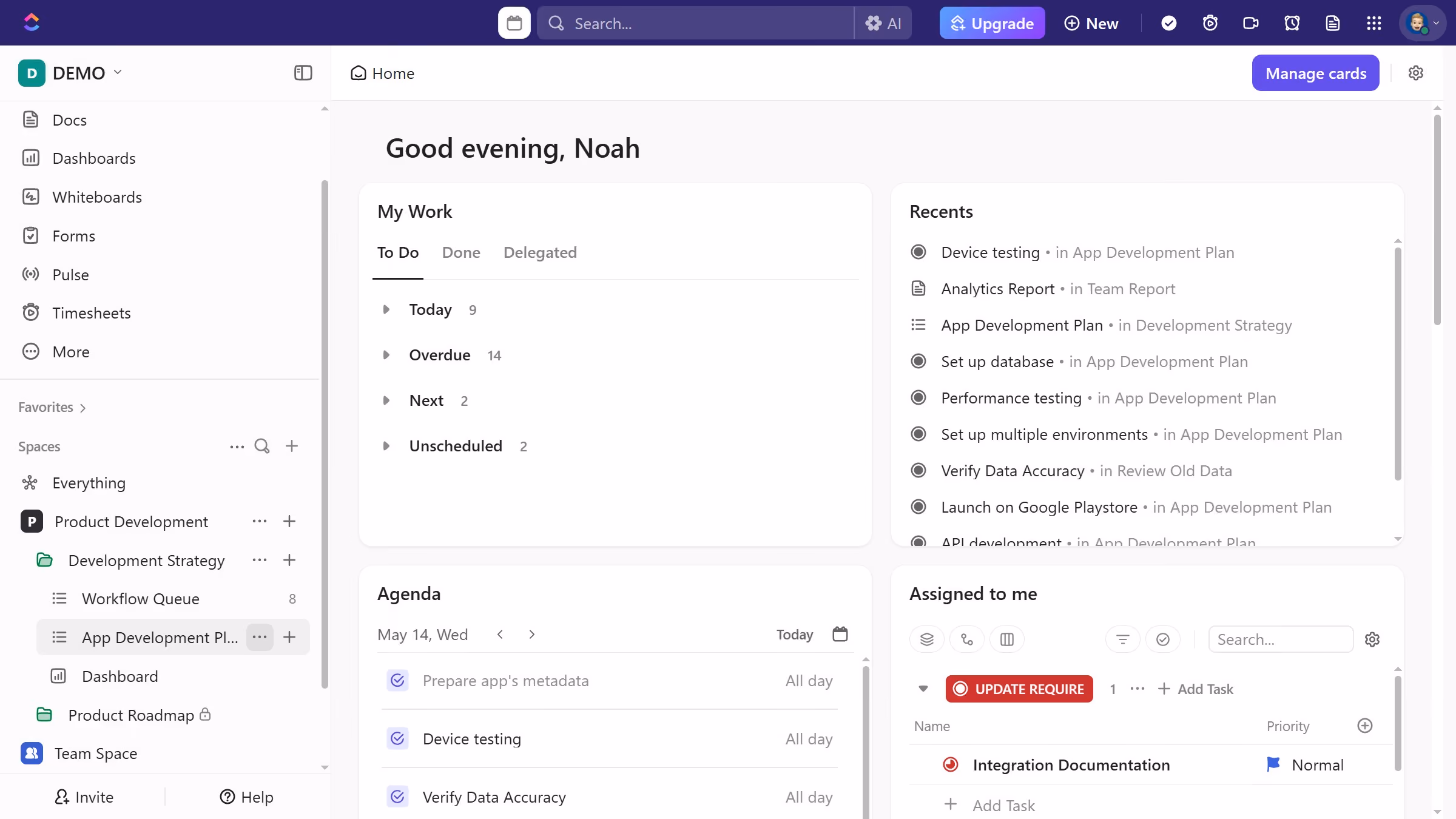The image size is (1456, 819).
Task: Open the quick tasks checkmark icon
Action: coord(1168,23)
